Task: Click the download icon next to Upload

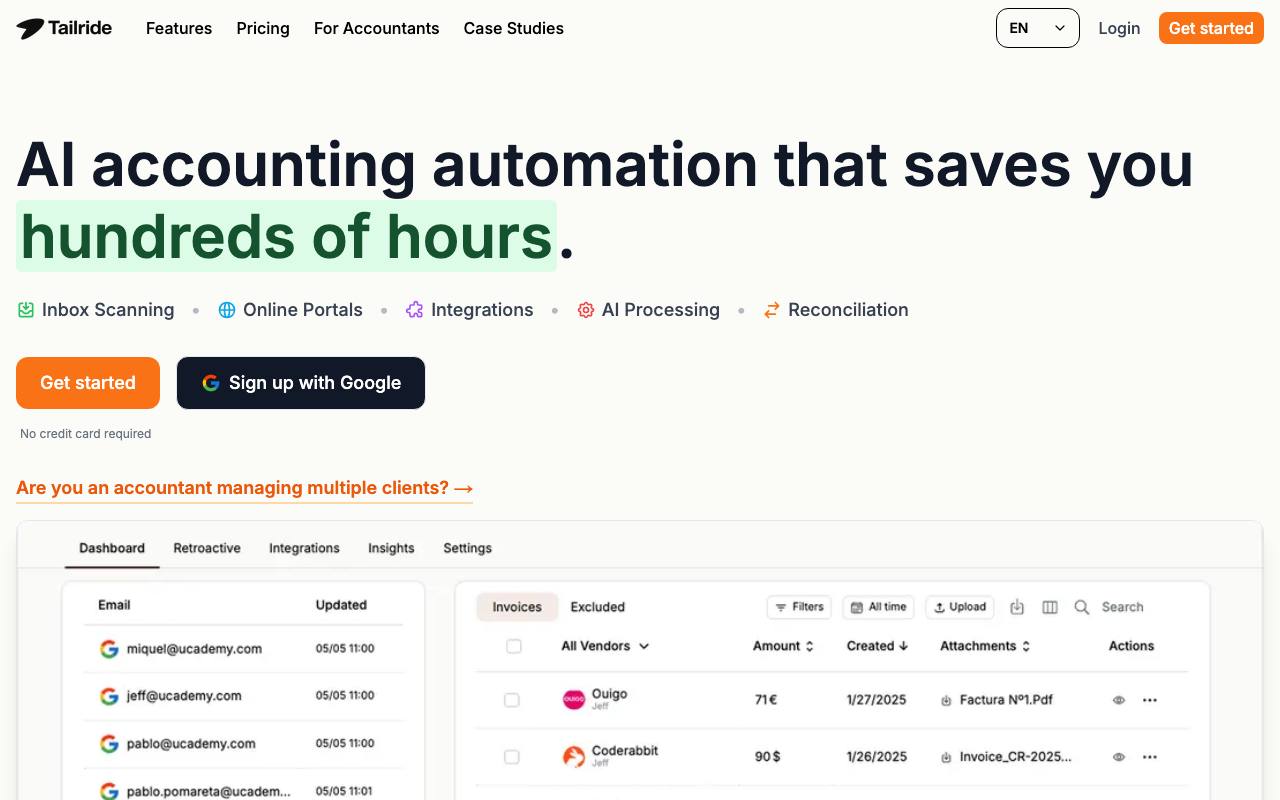Action: click(1017, 607)
